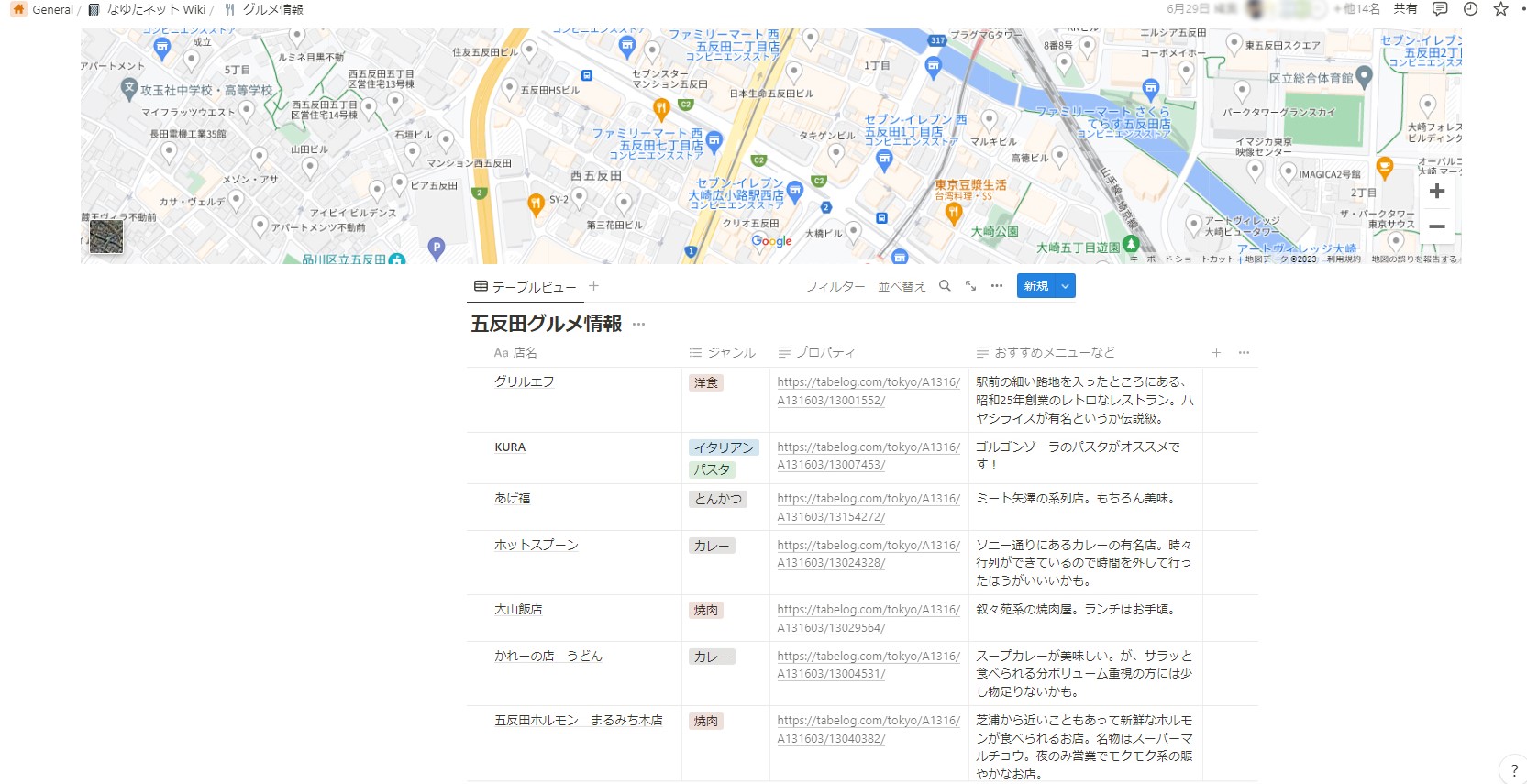Open 五反田ホルモン まるみち本店 row
1527x784 pixels.
click(579, 720)
